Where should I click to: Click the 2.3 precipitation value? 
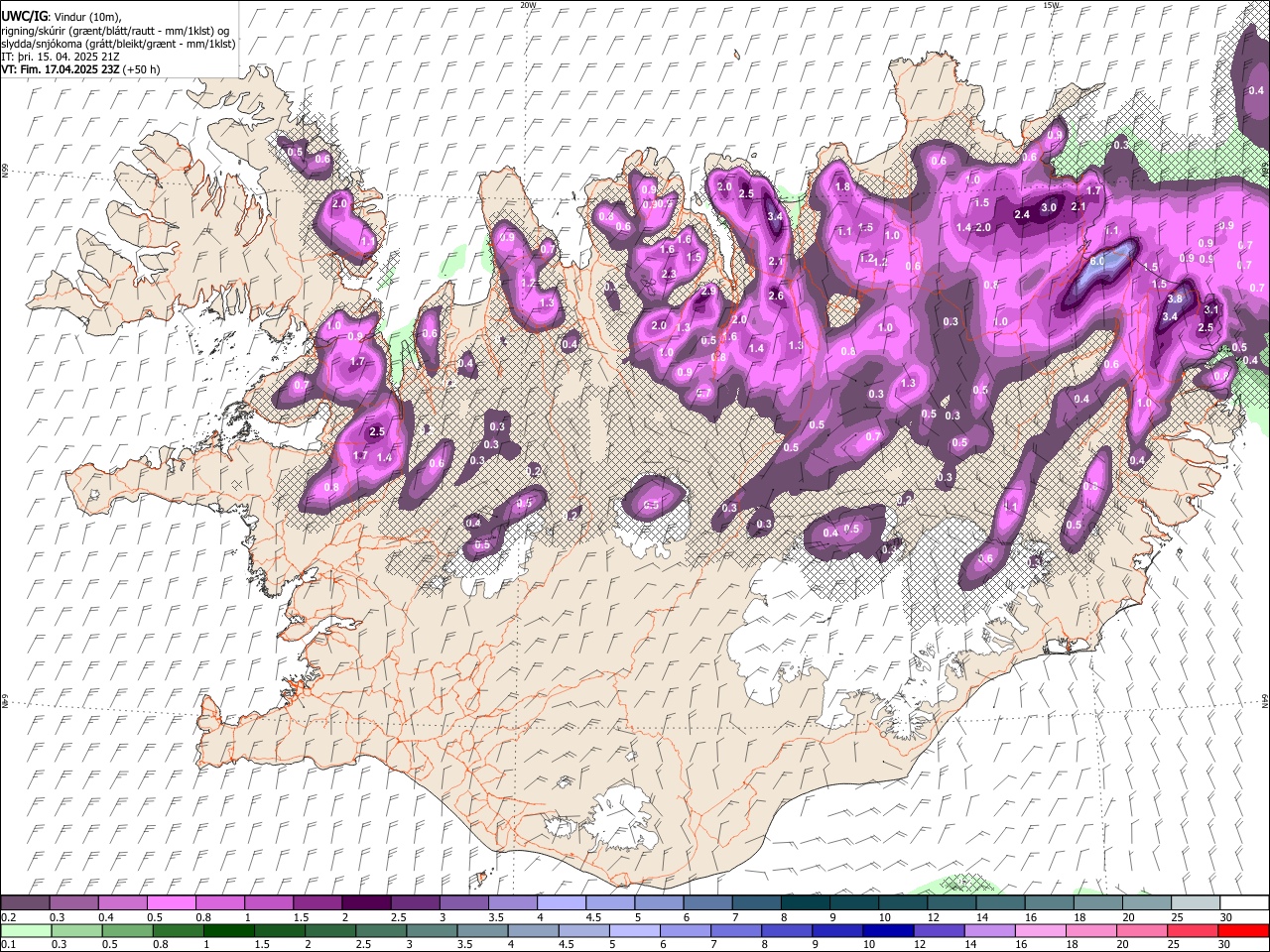[669, 274]
